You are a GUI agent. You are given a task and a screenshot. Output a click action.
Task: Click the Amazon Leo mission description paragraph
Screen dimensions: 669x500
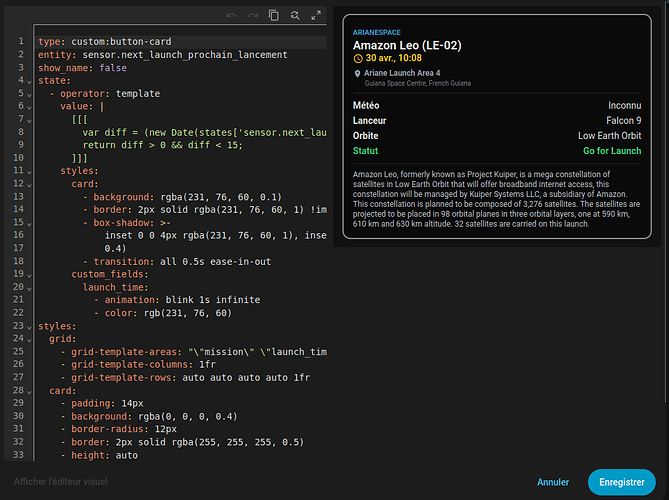[496, 199]
